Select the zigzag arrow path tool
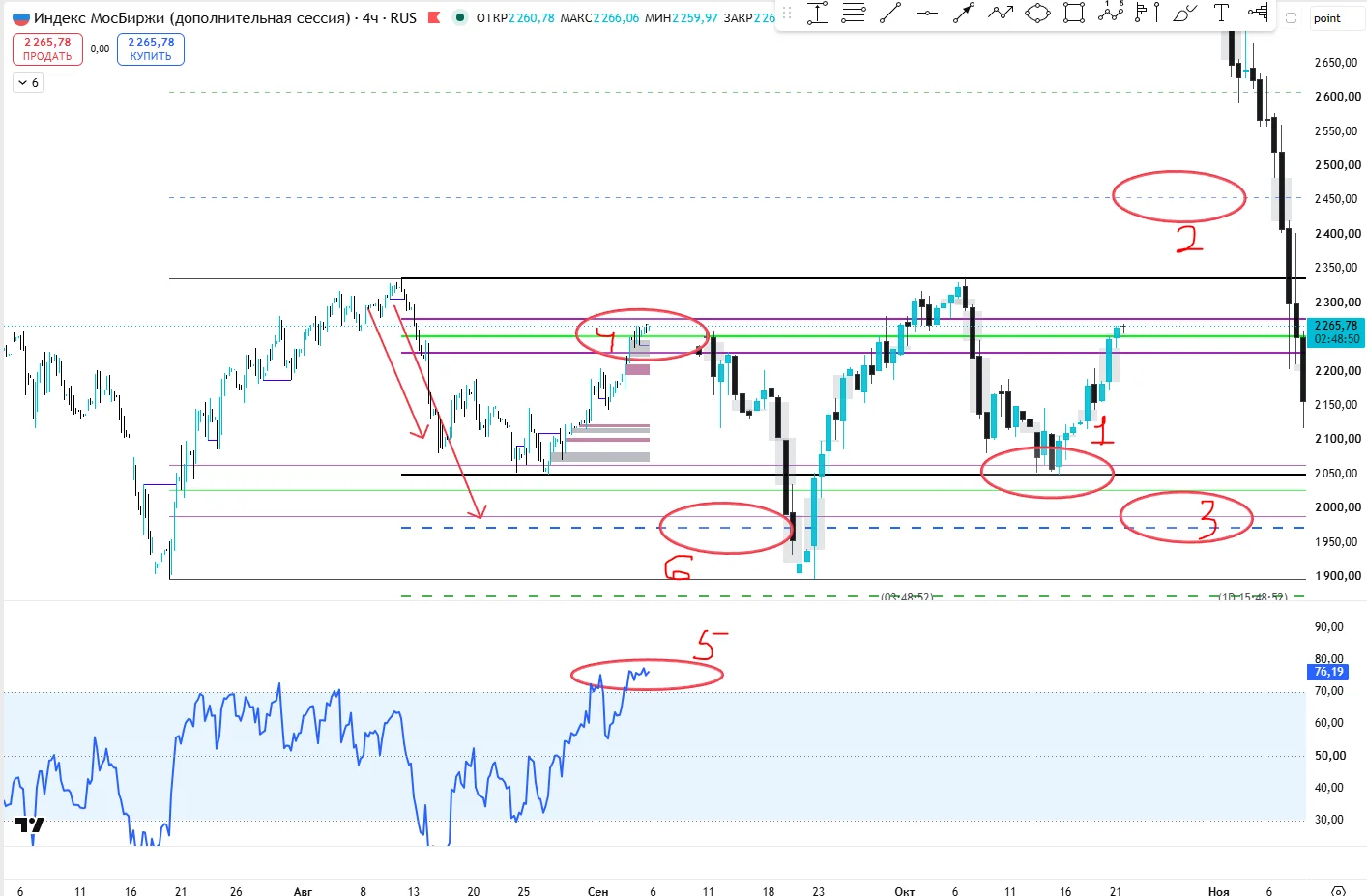This screenshot has width=1367, height=896. pyautogui.click(x=1001, y=14)
